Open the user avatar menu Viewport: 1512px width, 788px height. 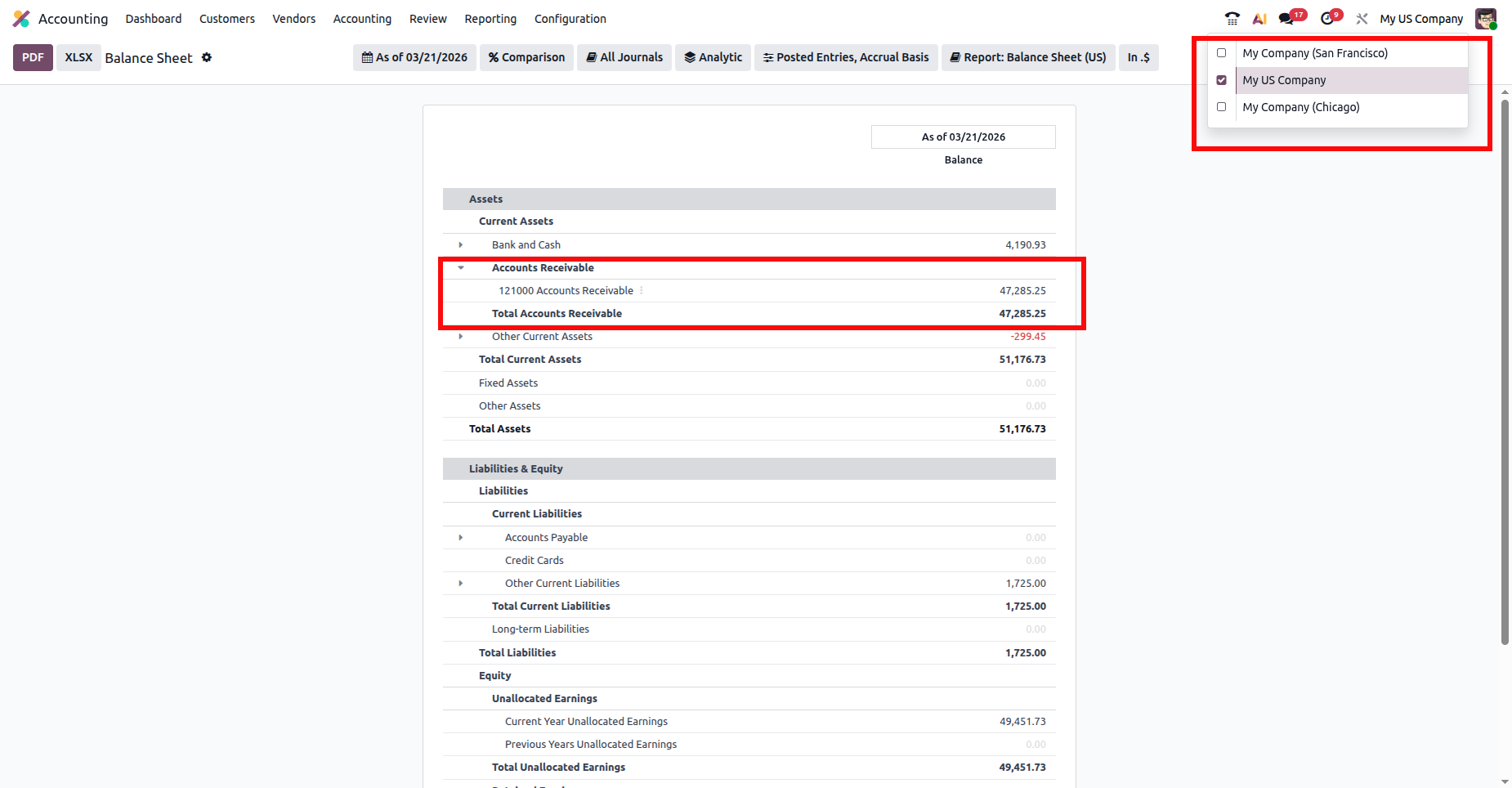[1485, 19]
